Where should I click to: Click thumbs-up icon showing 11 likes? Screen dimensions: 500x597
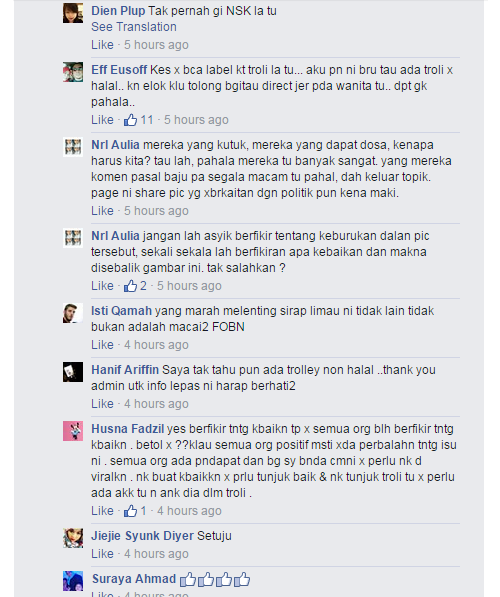tap(130, 120)
